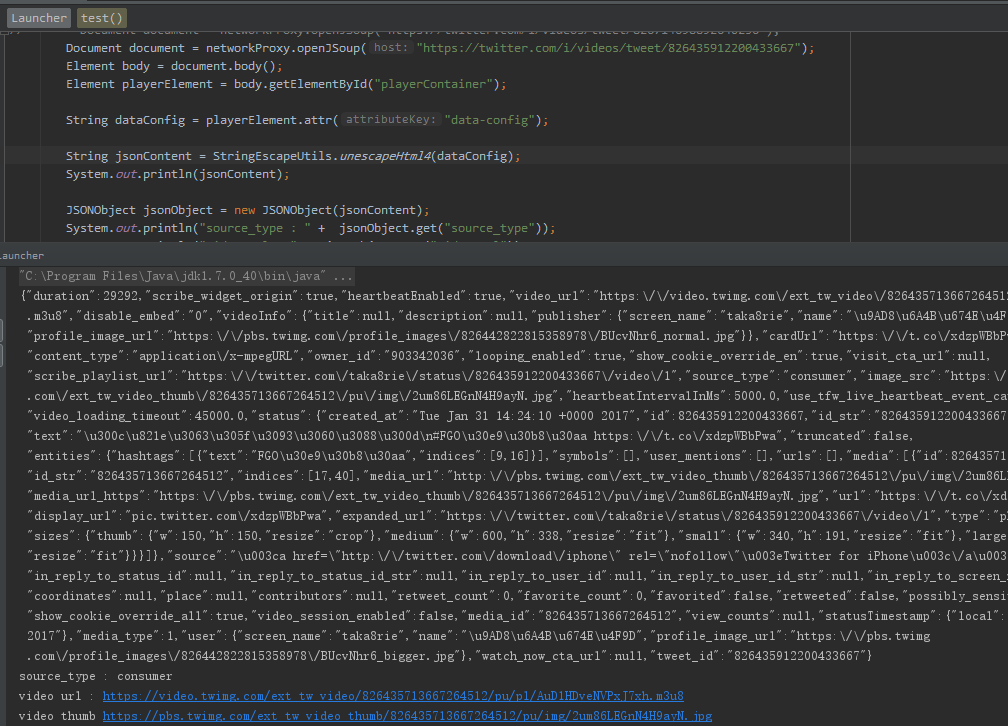Viewport: 1008px width, 726px height.
Task: Click the 'host:' parameter hint
Action: pos(391,48)
